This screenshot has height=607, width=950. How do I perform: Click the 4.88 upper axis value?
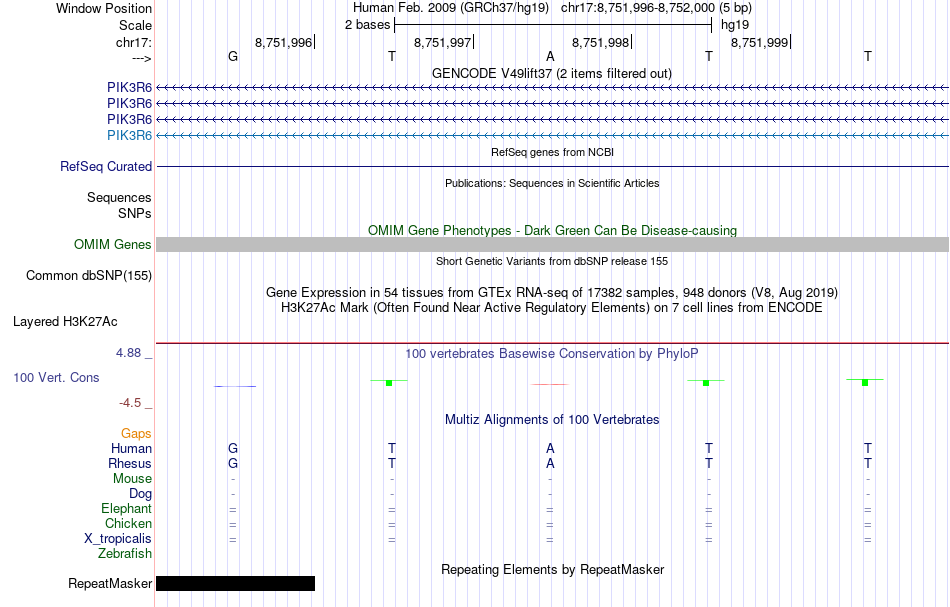128,353
